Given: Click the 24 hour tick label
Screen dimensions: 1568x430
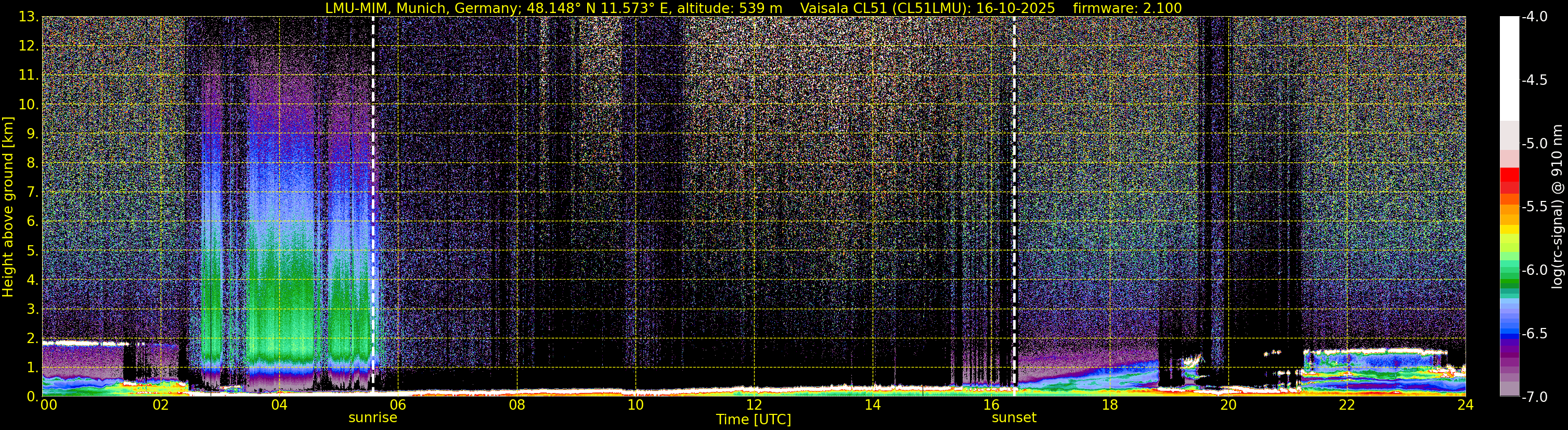Looking at the screenshot, I should (1465, 406).
